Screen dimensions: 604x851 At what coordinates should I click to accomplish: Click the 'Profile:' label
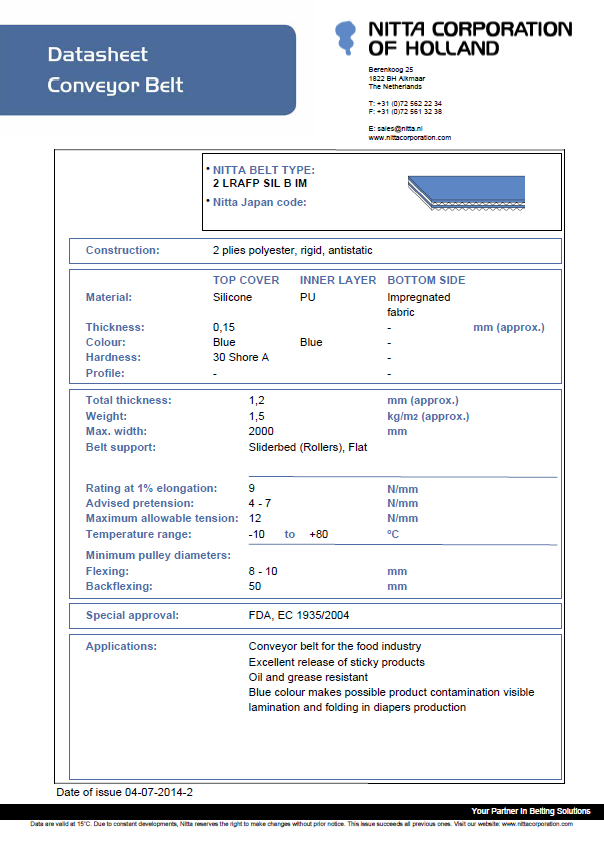coord(105,373)
